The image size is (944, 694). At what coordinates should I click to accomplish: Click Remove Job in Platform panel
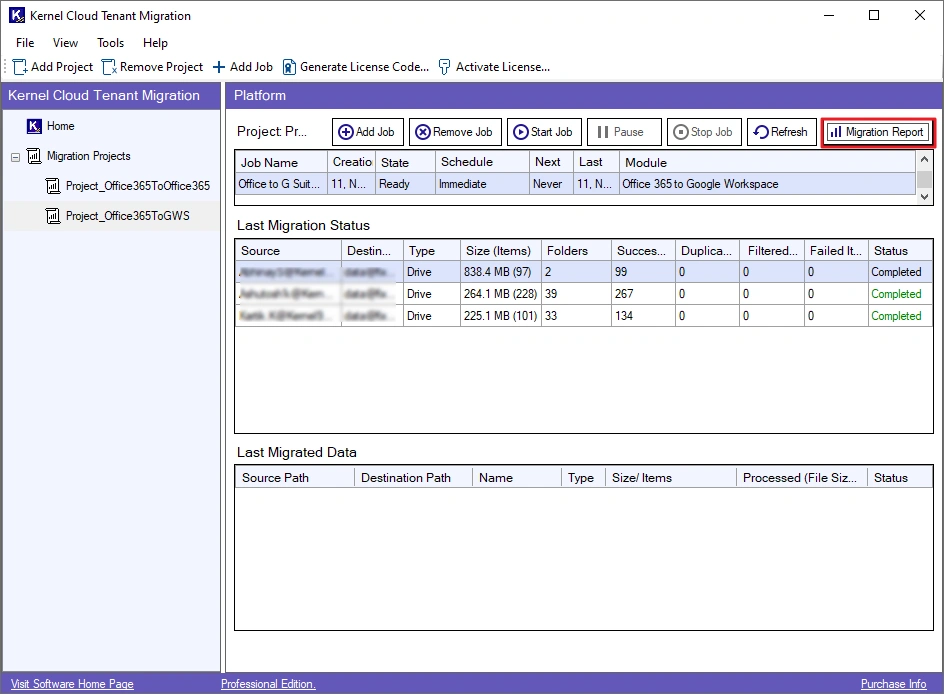pos(454,132)
